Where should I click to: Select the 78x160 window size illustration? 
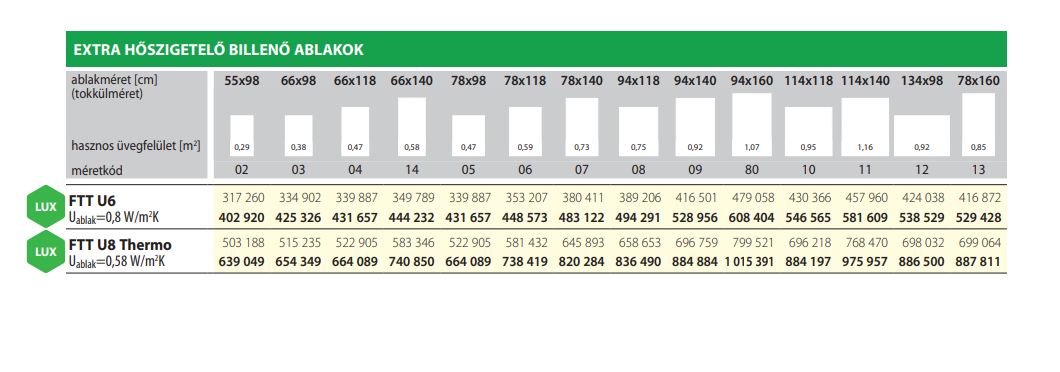[978, 124]
